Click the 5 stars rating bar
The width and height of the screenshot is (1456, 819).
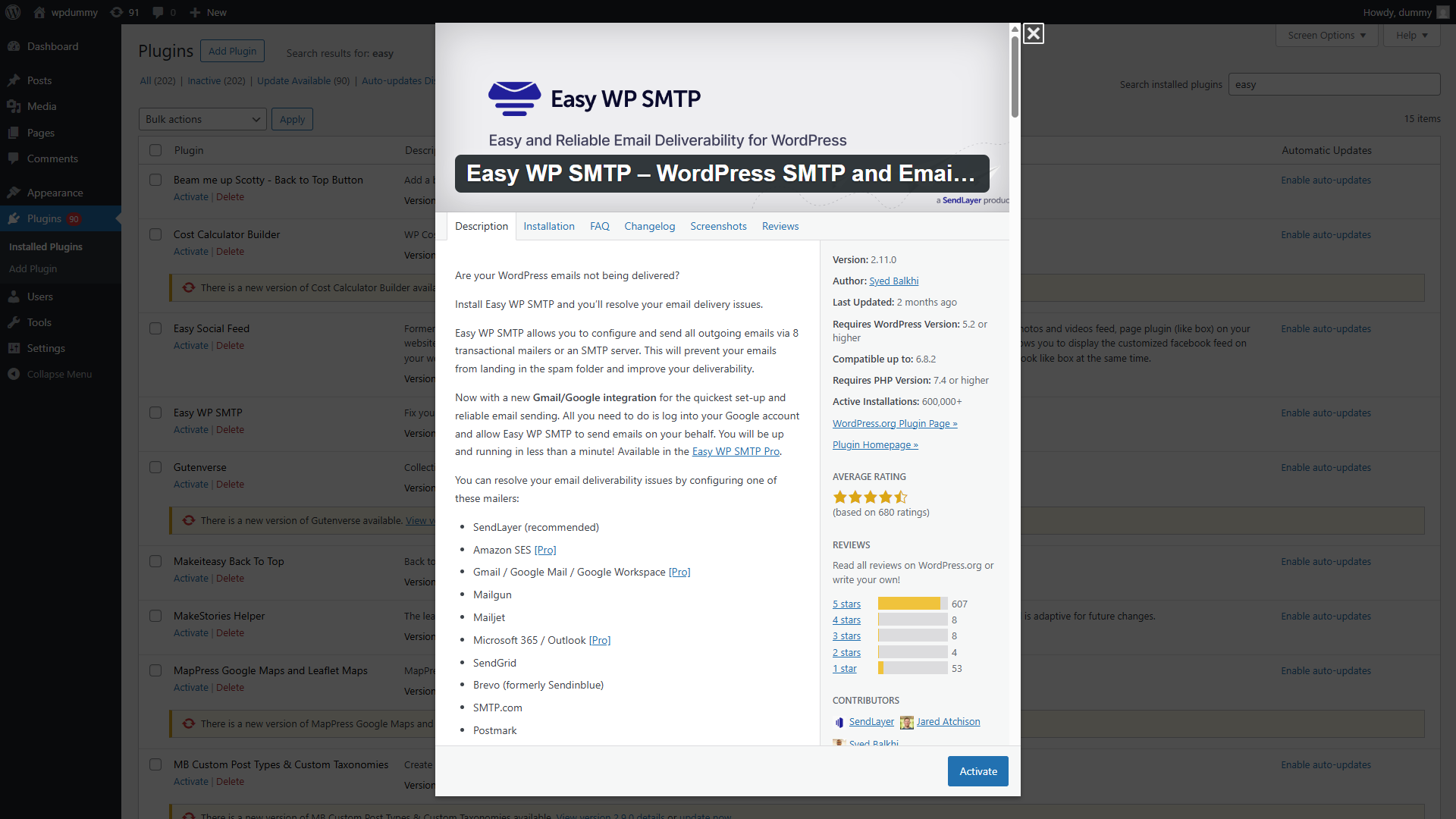click(x=912, y=604)
